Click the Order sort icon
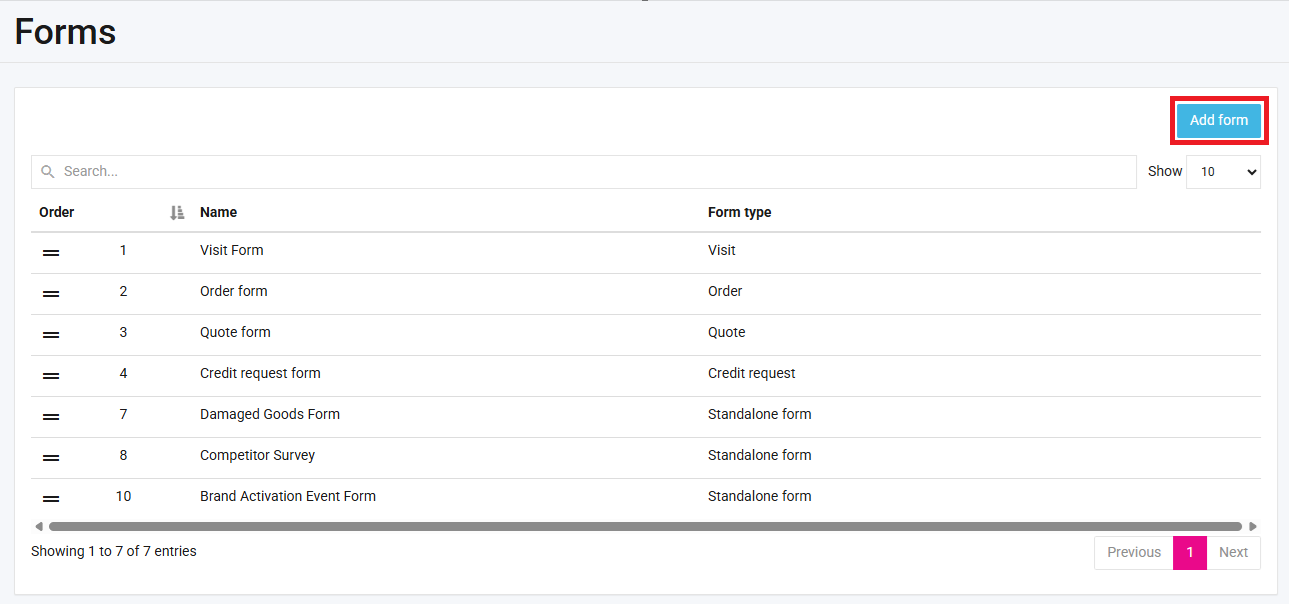The image size is (1289, 604). (x=177, y=213)
